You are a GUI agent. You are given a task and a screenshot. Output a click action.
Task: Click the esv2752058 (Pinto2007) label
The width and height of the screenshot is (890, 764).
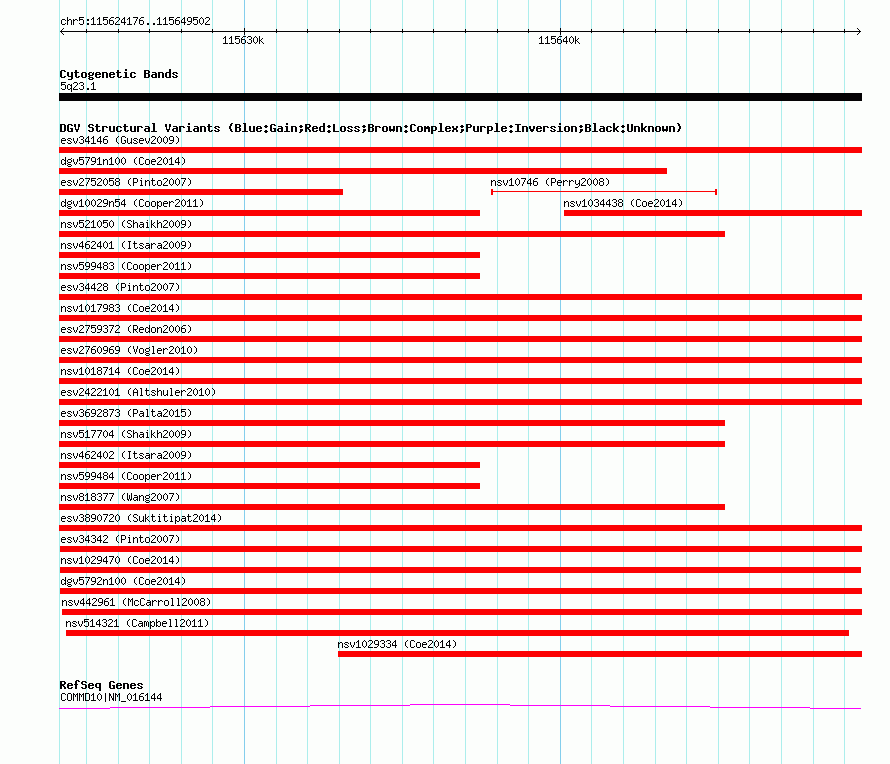126,182
